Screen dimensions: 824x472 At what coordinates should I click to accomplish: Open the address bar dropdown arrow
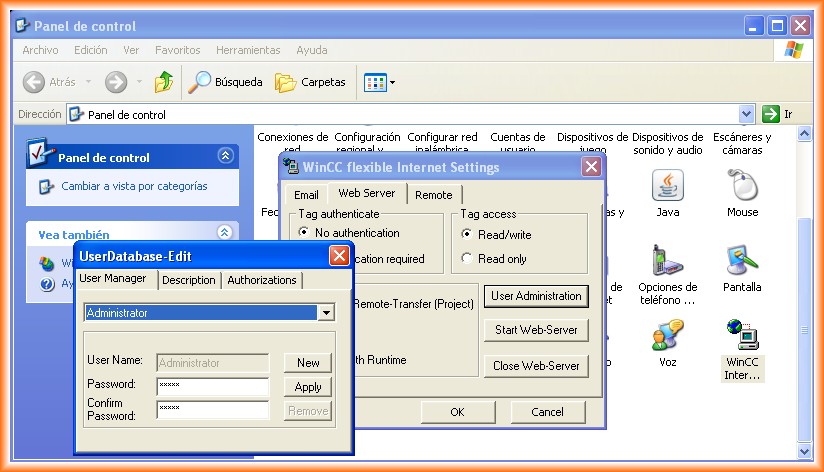[746, 114]
